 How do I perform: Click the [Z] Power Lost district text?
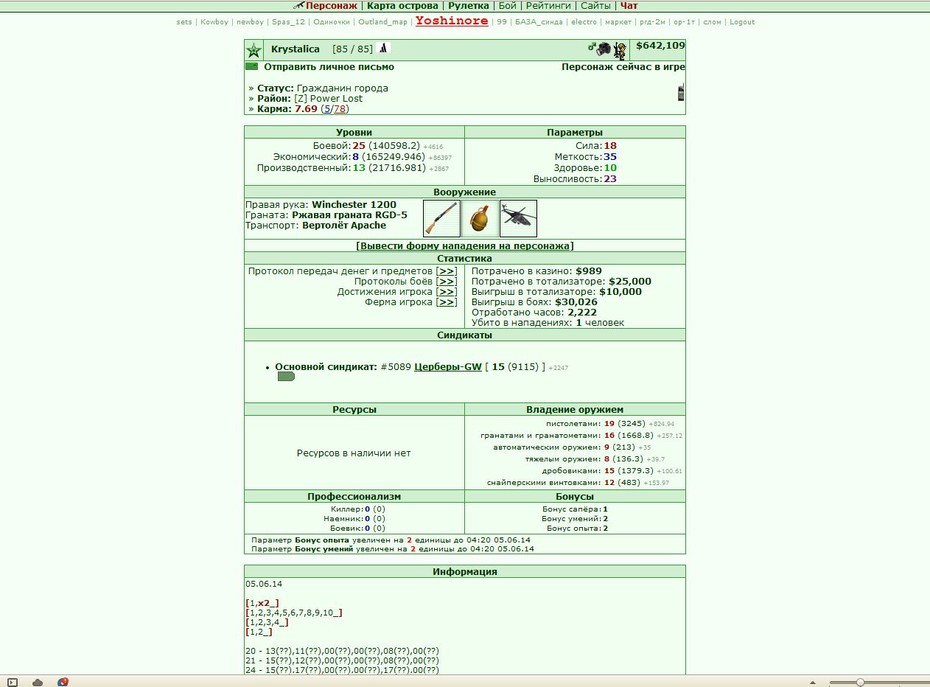click(x=328, y=98)
